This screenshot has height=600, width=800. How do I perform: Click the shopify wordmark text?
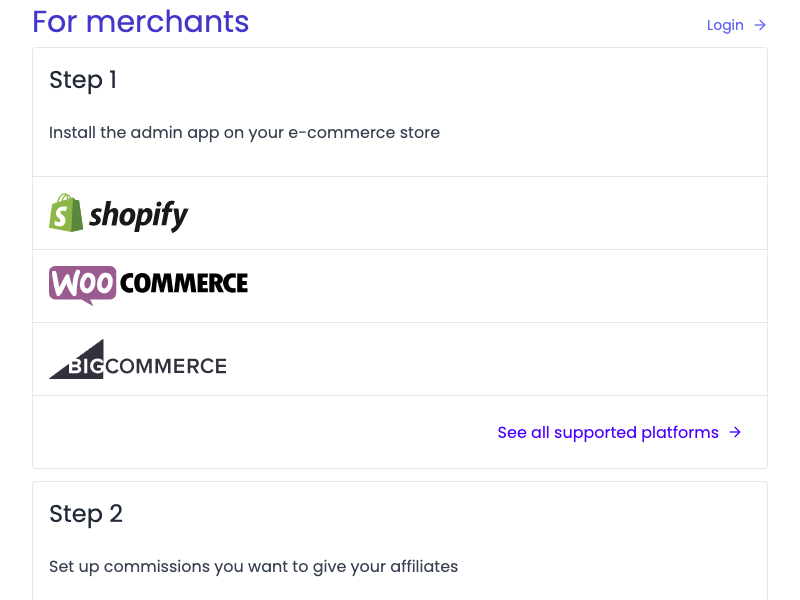pyautogui.click(x=138, y=215)
